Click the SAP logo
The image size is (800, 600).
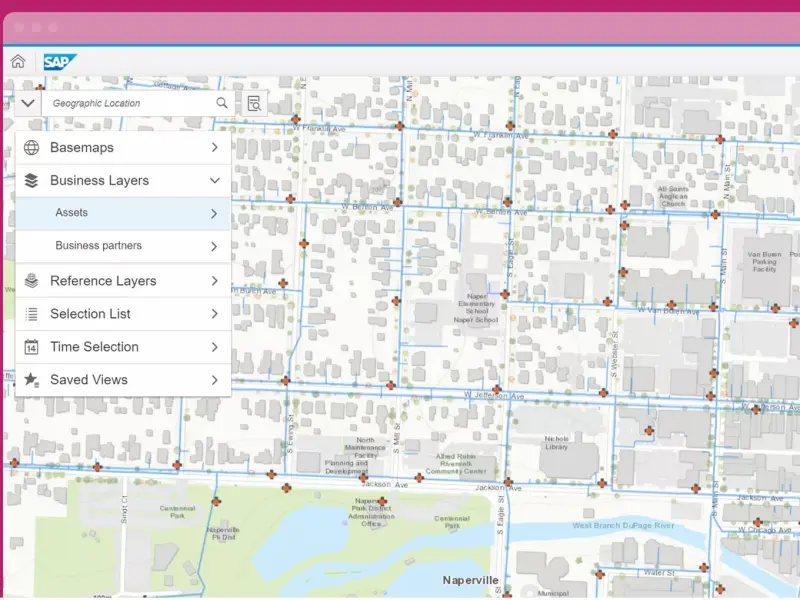(x=55, y=61)
